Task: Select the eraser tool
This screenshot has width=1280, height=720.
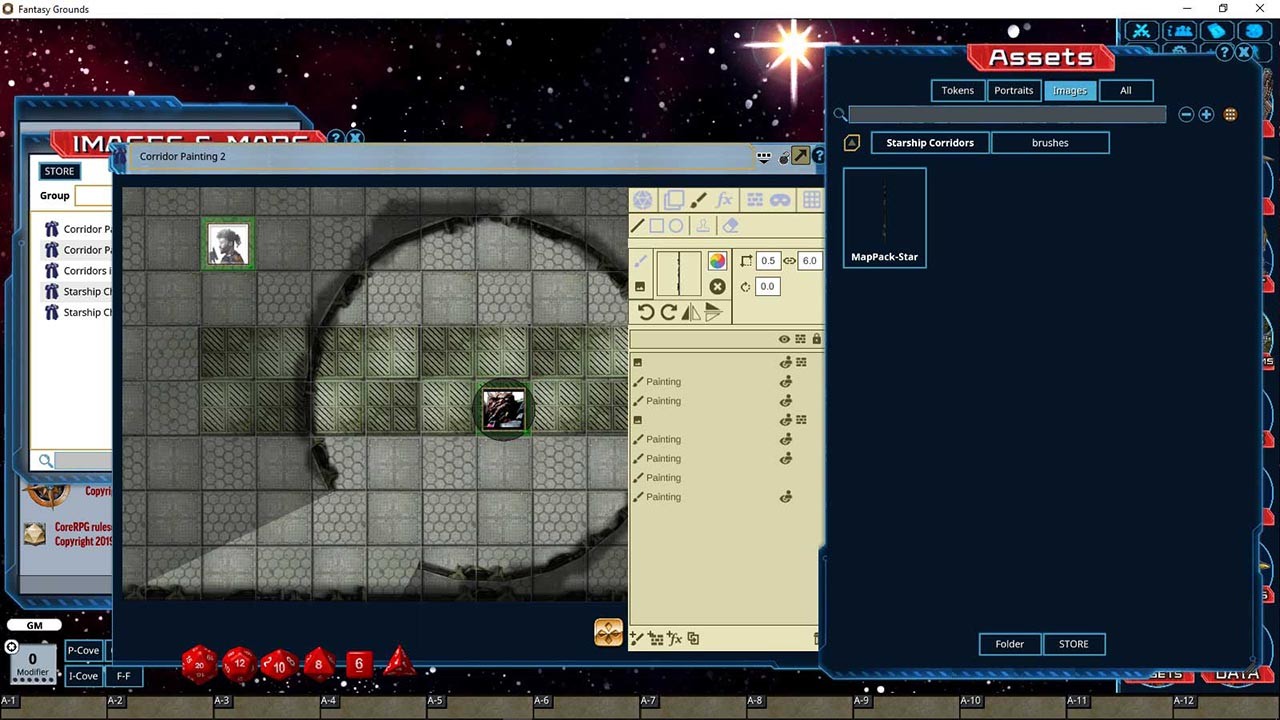Action: (730, 226)
